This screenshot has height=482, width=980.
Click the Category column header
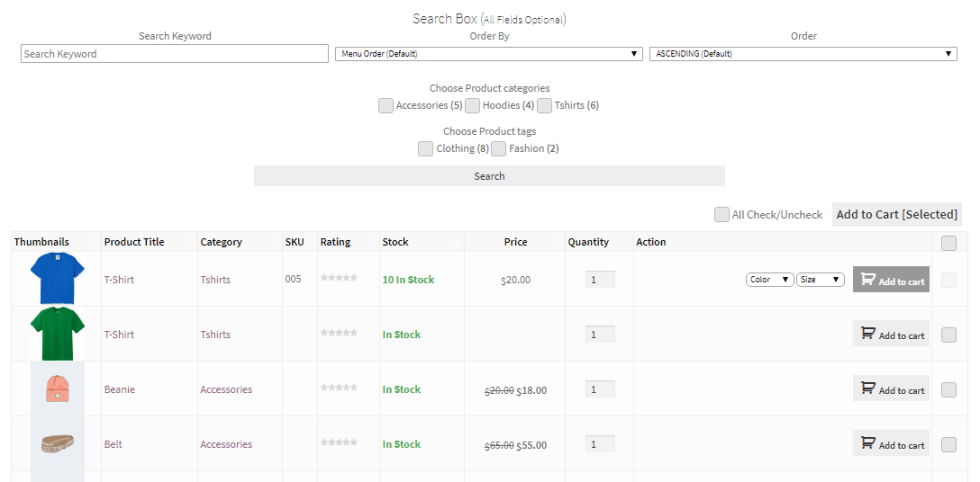pyautogui.click(x=221, y=242)
